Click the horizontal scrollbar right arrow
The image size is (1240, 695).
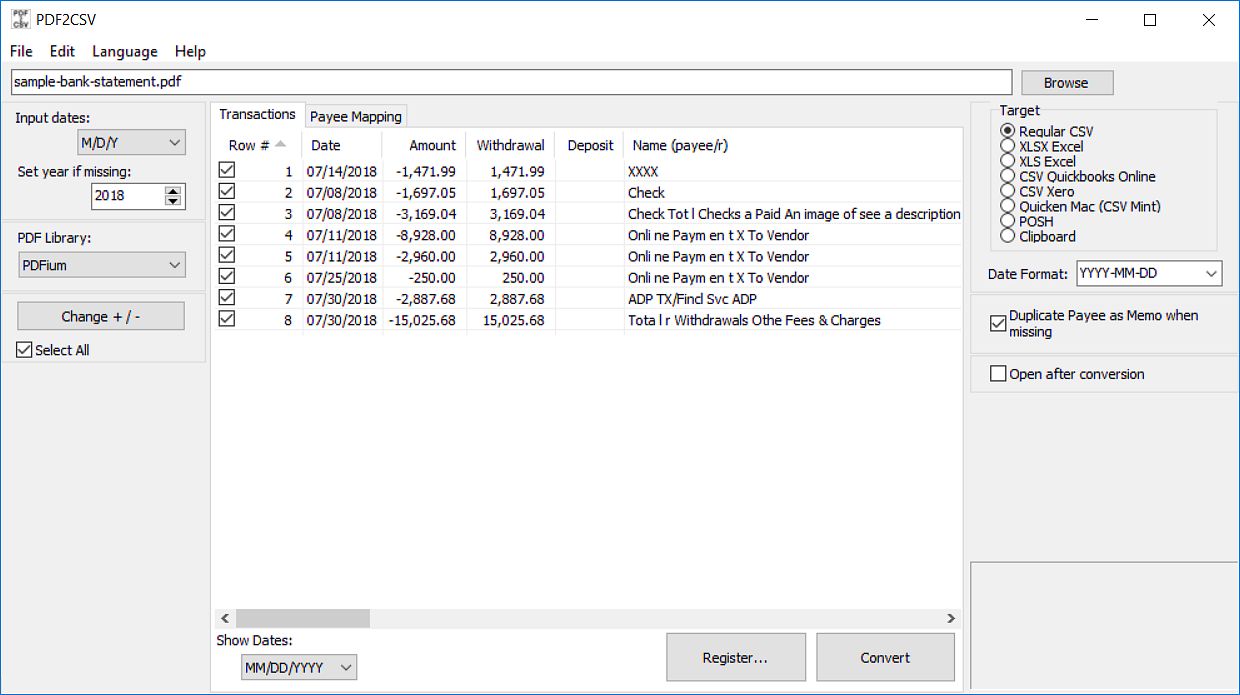point(952,619)
